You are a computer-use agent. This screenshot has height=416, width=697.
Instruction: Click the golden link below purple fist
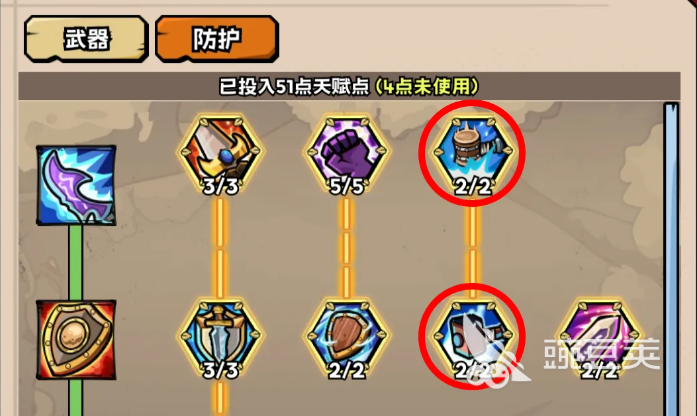tap(346, 248)
